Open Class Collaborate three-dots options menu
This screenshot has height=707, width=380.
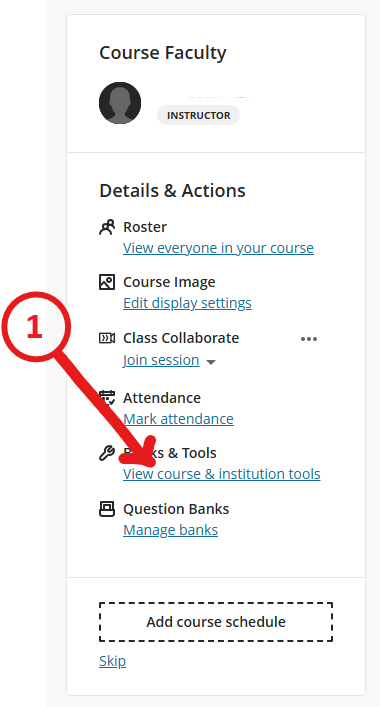[309, 339]
